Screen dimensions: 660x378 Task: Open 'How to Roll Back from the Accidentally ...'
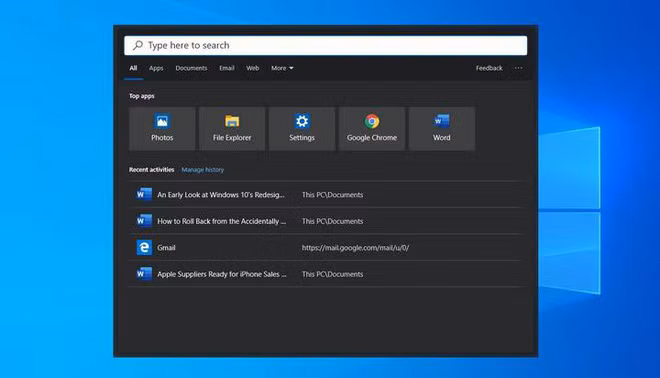(221, 221)
